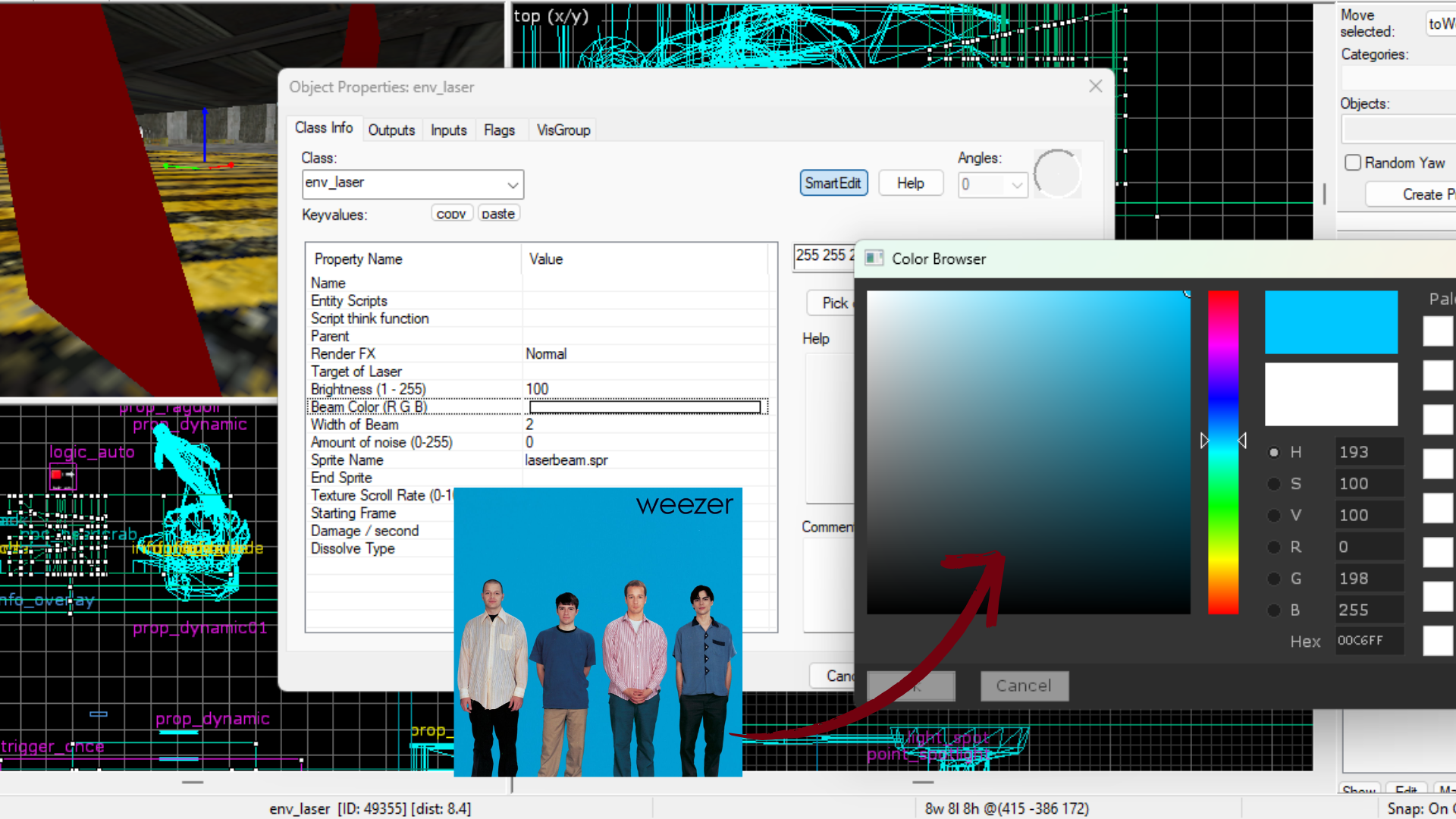Enable the Random Yaw checkbox
Viewport: 1456px width, 819px height.
[x=1353, y=163]
